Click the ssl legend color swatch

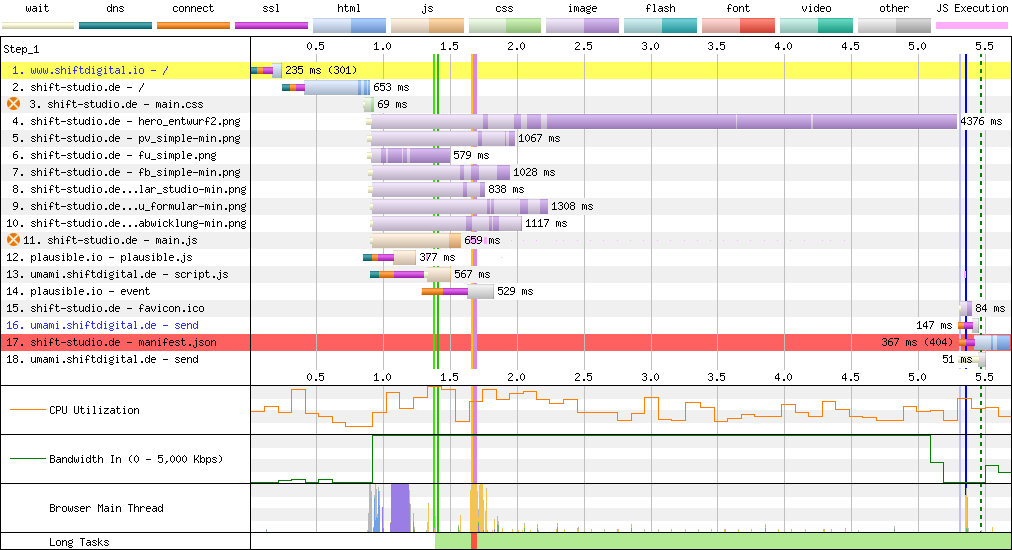(272, 26)
